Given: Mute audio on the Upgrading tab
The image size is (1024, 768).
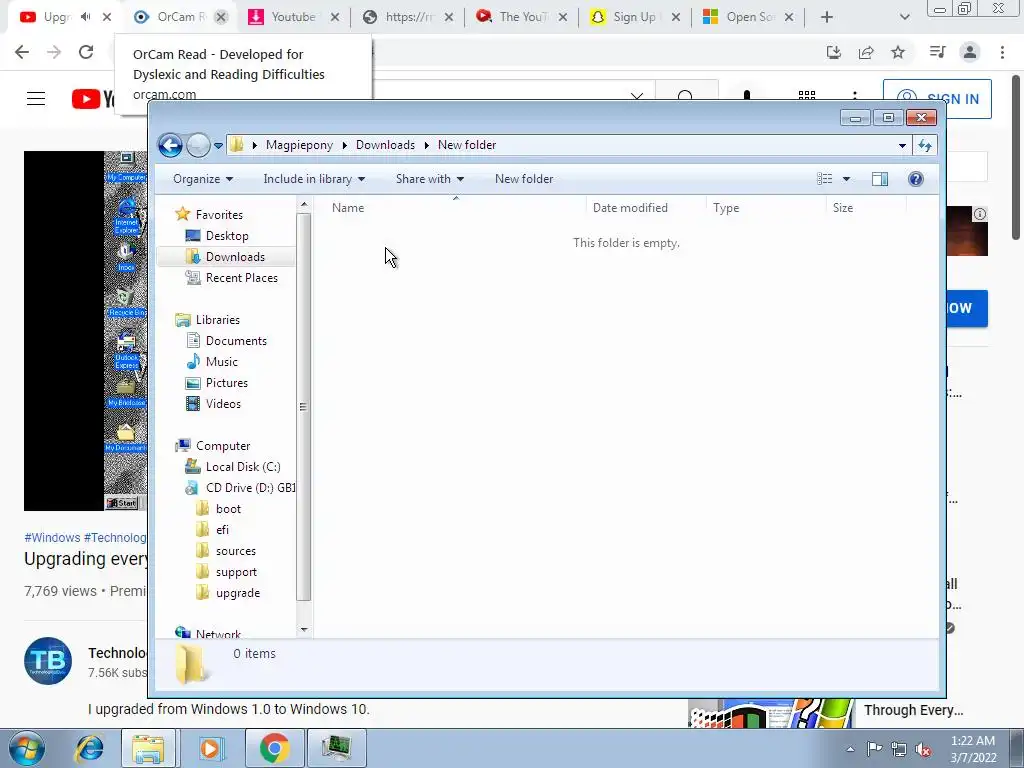Looking at the screenshot, I should click(x=86, y=17).
